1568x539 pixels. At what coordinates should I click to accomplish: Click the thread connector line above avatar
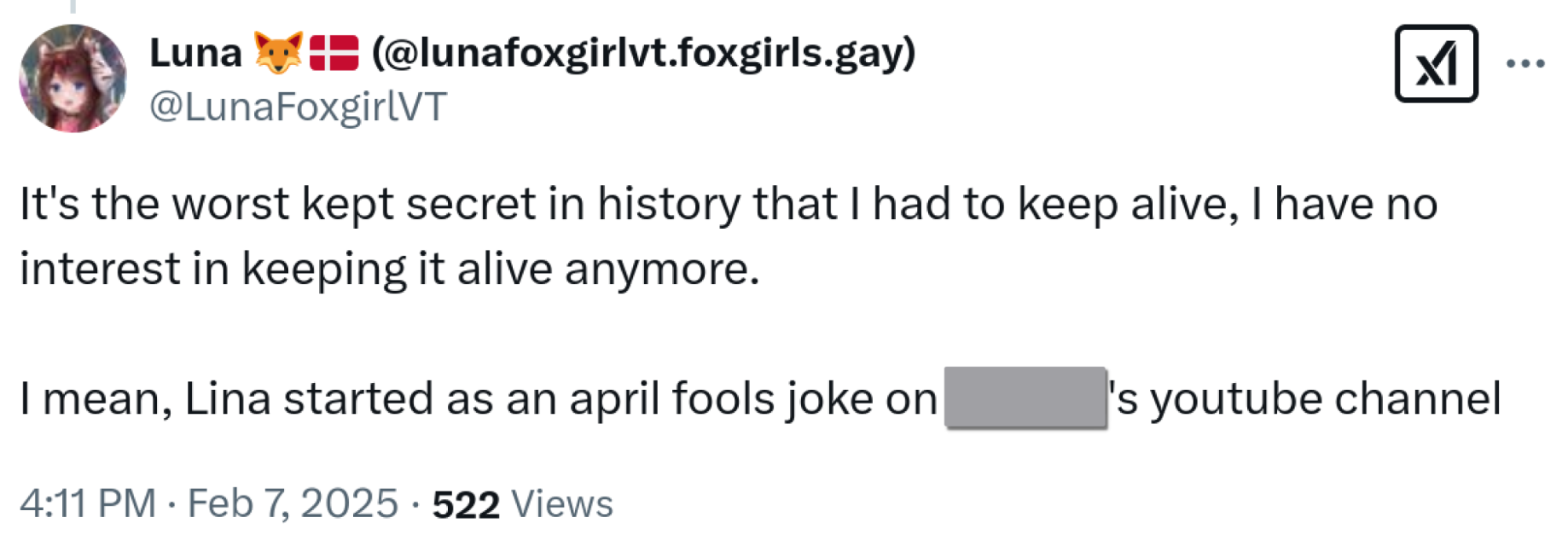point(73,6)
